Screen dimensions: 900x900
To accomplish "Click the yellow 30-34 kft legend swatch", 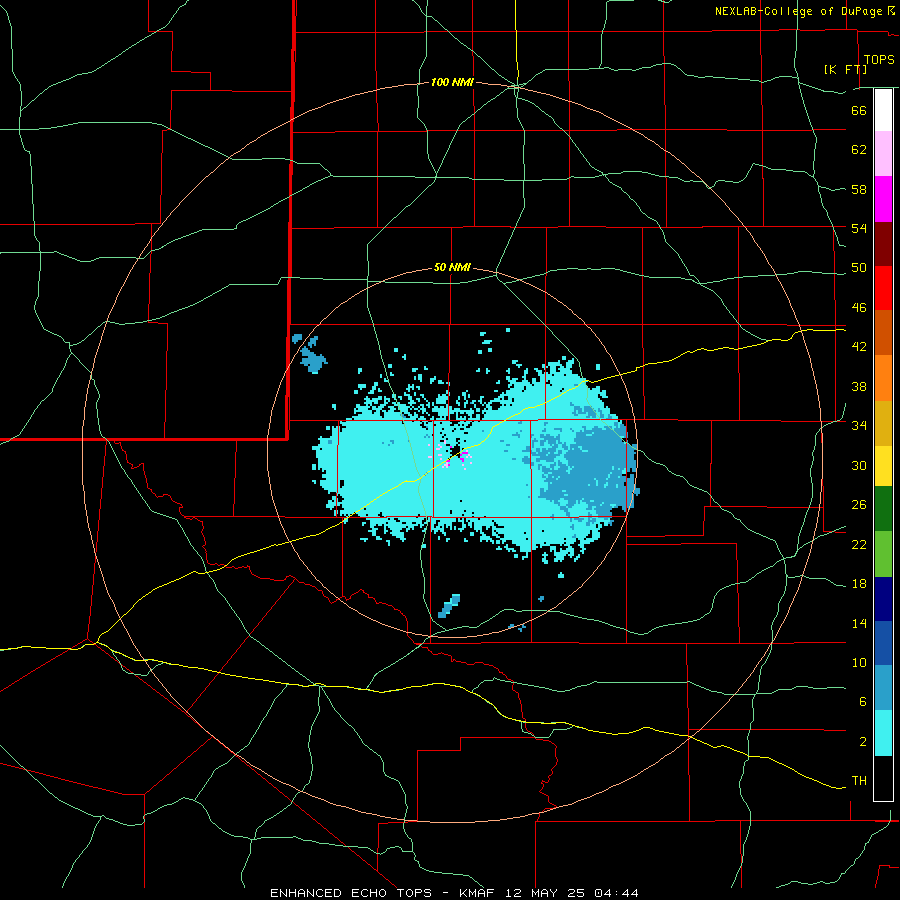I will 883,466.
